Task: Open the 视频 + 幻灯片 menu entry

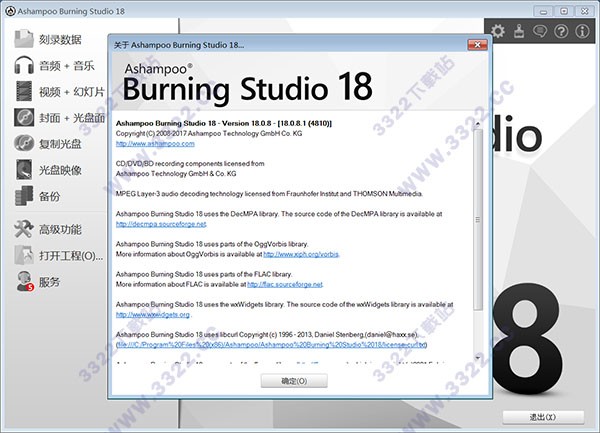Action: point(72,91)
